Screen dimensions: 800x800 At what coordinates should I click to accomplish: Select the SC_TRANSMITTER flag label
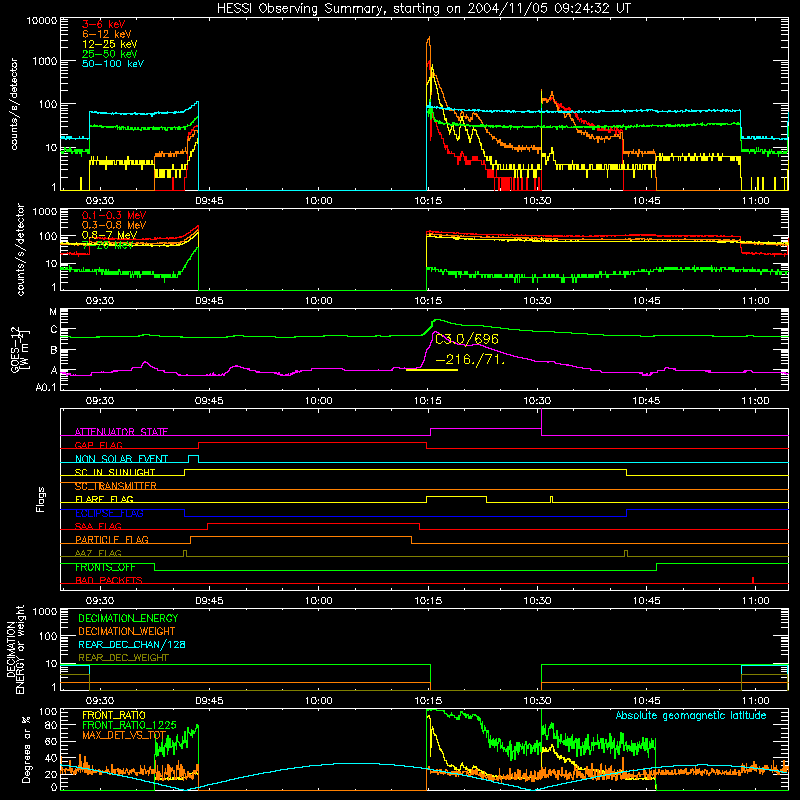point(116,486)
